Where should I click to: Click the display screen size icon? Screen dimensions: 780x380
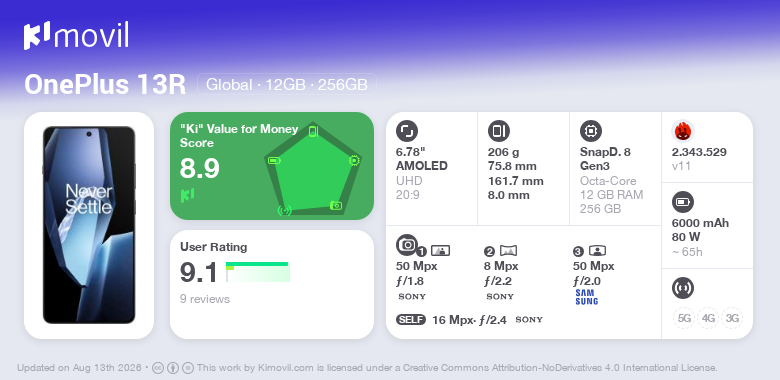407,131
